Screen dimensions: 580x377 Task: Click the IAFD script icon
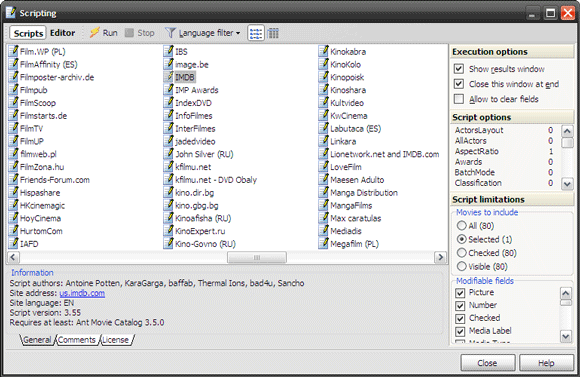coord(13,243)
